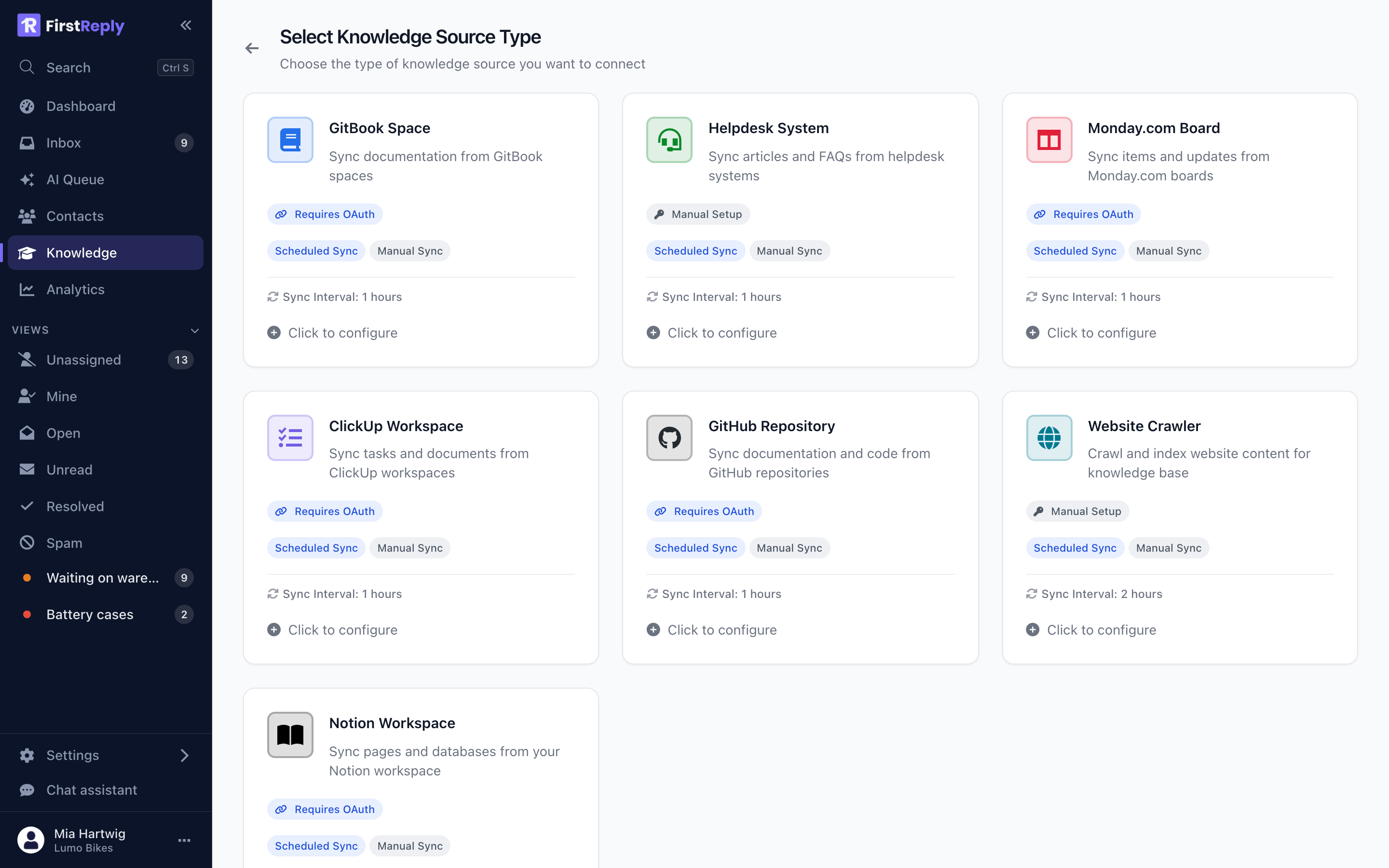
Task: Click the Spam ban icon
Action: pyautogui.click(x=27, y=543)
